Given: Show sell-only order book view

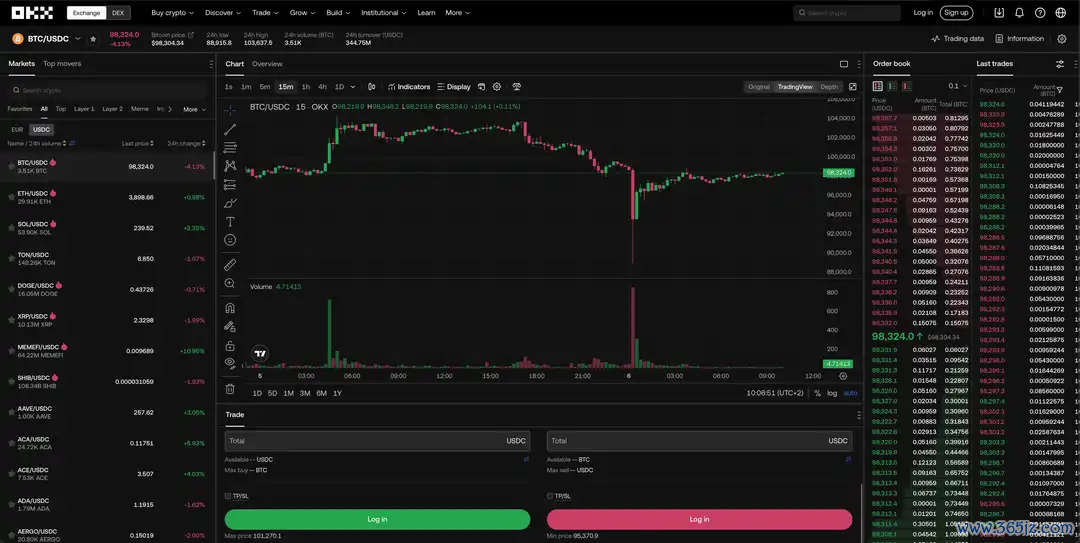Looking at the screenshot, I should 907,86.
